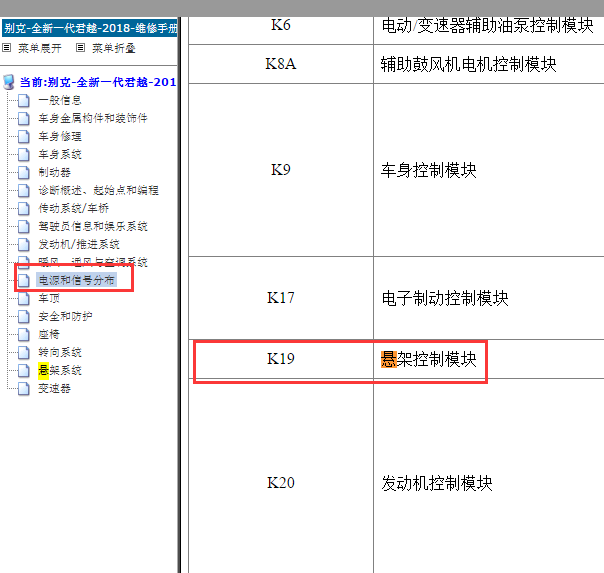Click the page icon beside 车身系统

point(24,154)
